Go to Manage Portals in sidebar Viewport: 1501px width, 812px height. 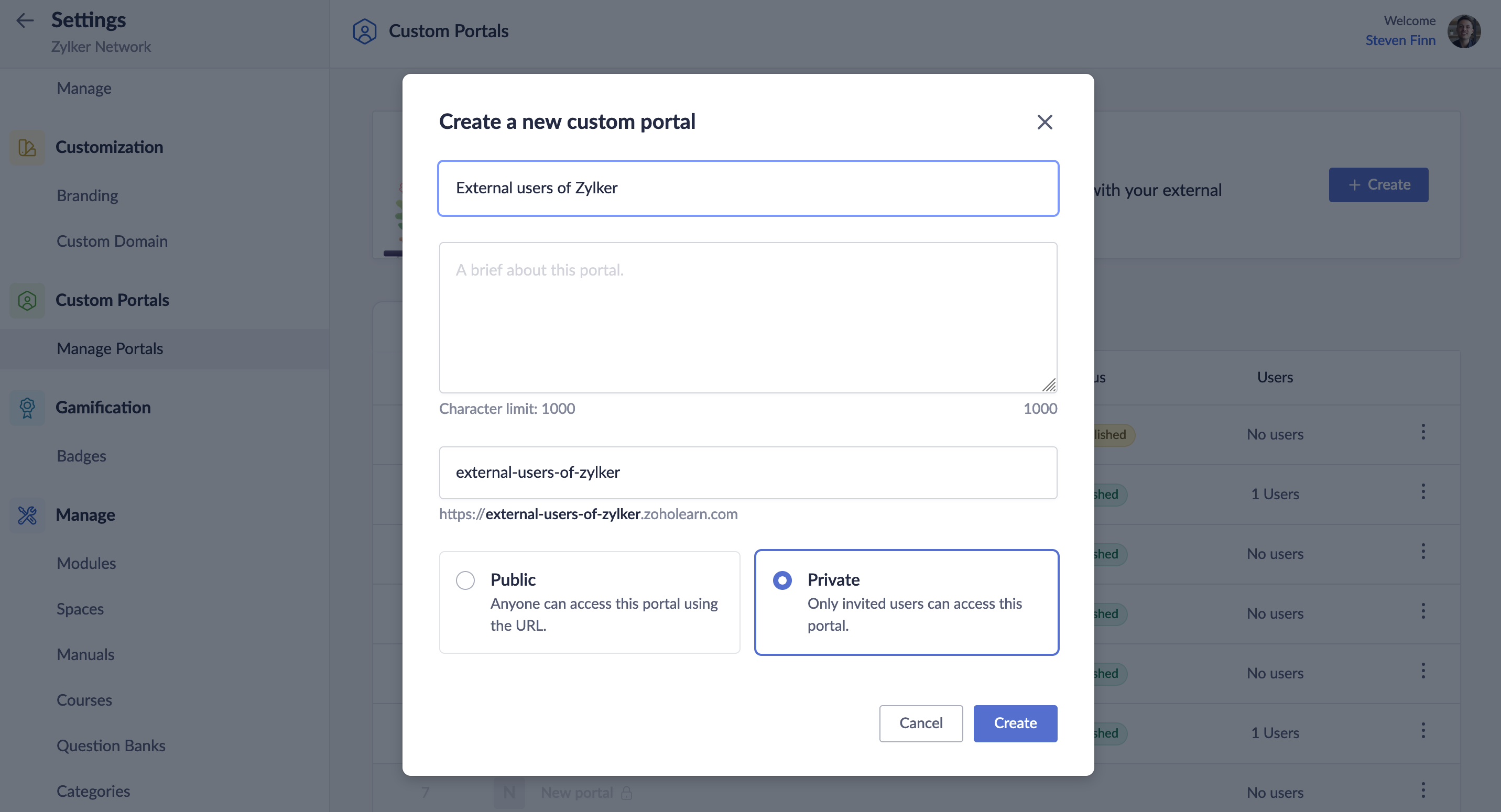(x=110, y=349)
